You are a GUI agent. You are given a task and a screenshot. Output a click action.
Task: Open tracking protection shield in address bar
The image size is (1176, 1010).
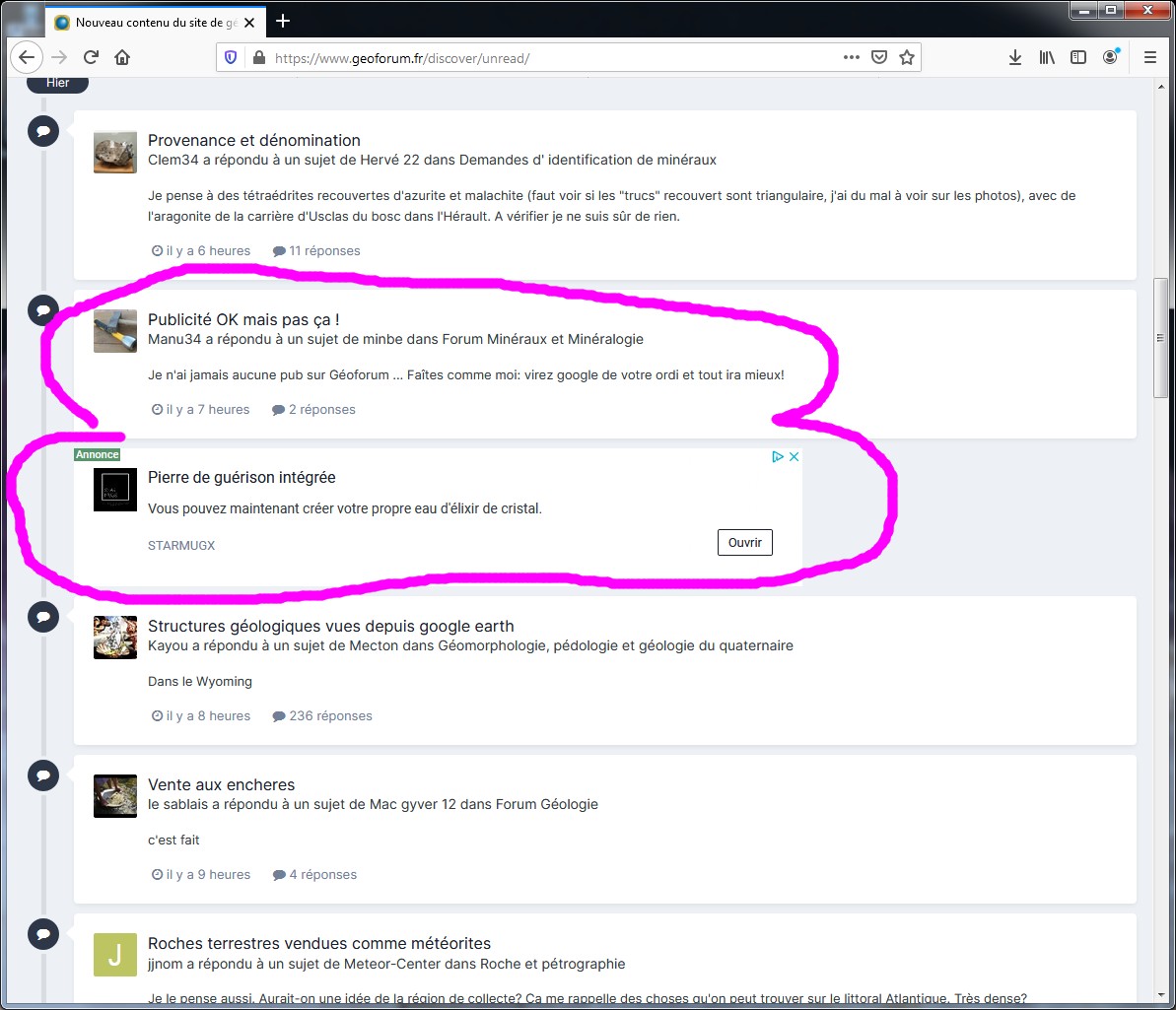[x=231, y=58]
